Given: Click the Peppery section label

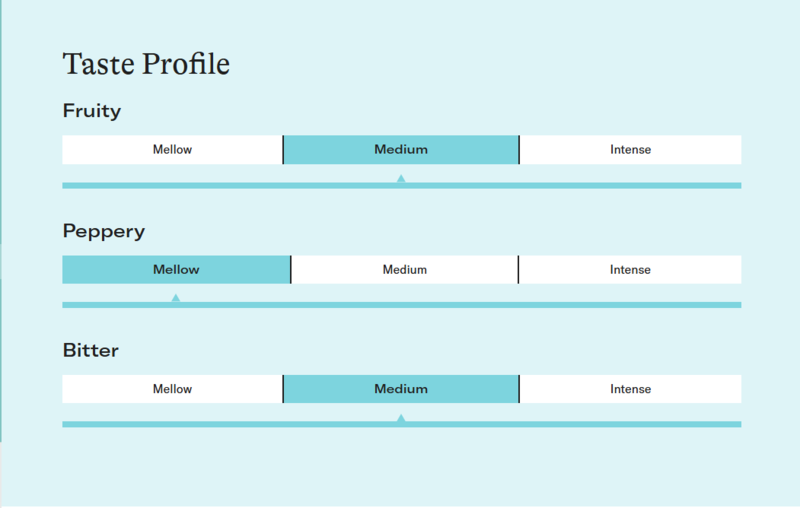Looking at the screenshot, I should 104,231.
